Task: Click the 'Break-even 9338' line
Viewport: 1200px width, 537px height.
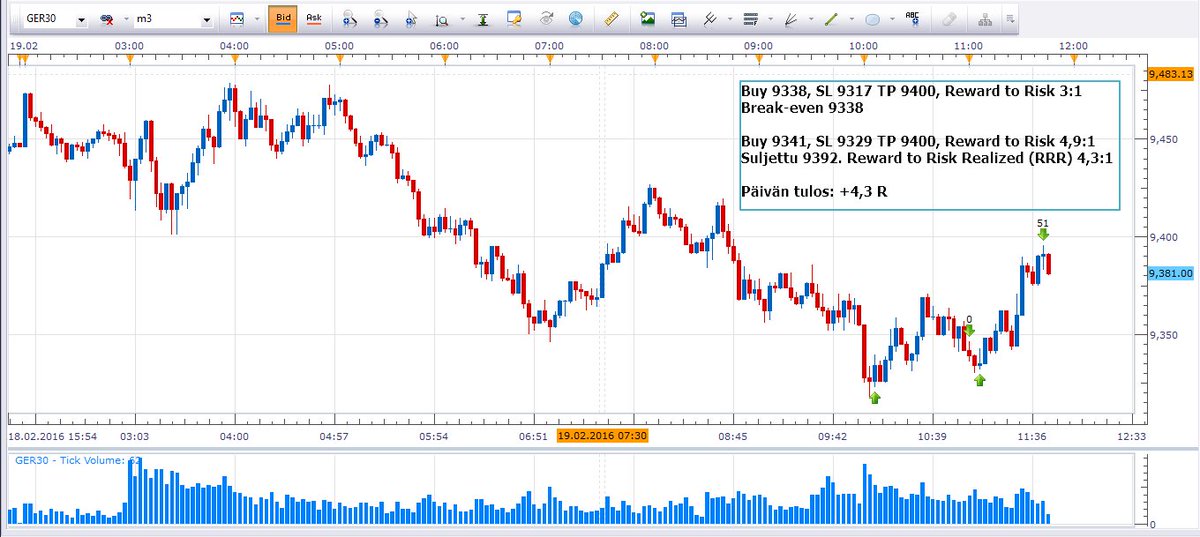Action: pyautogui.click(x=802, y=107)
